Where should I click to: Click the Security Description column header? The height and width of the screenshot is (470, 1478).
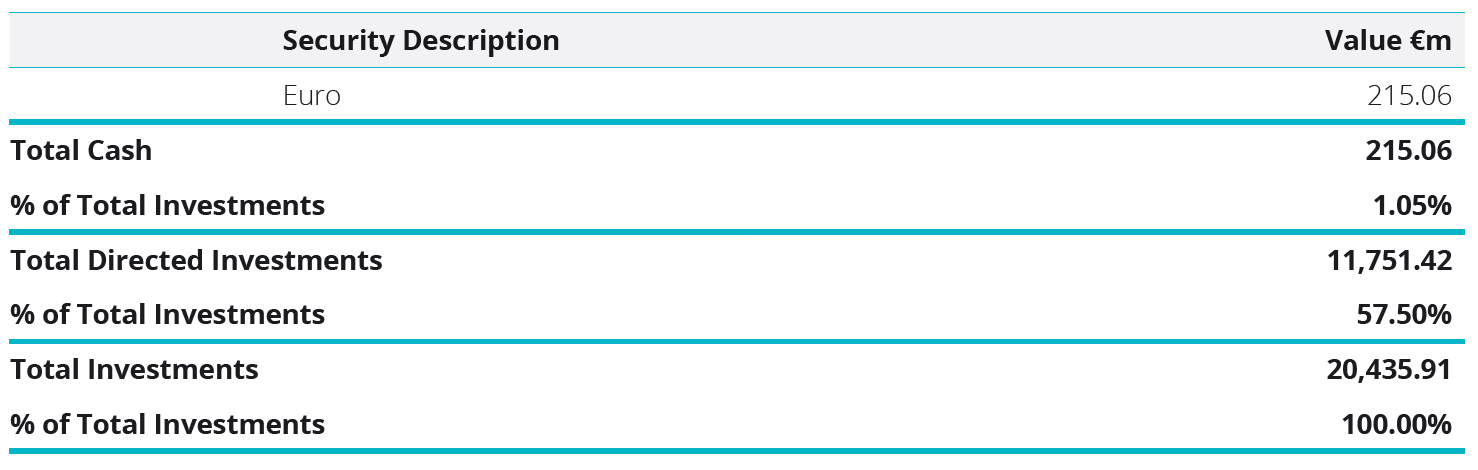421,41
